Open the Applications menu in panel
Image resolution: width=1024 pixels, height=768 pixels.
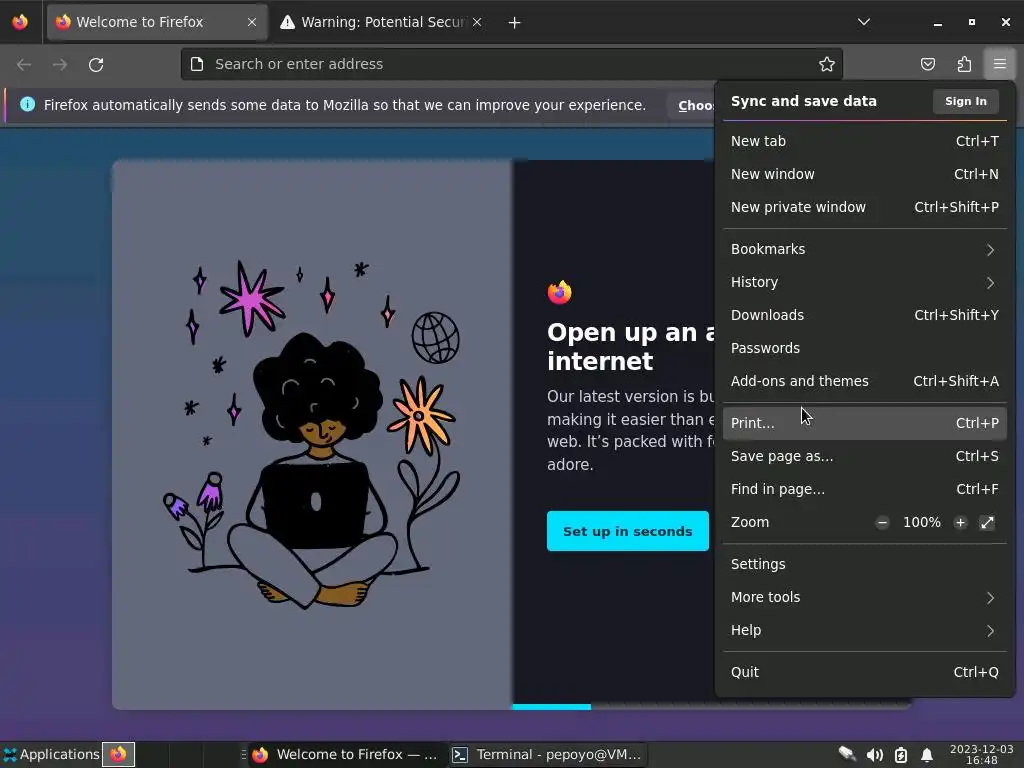point(51,754)
